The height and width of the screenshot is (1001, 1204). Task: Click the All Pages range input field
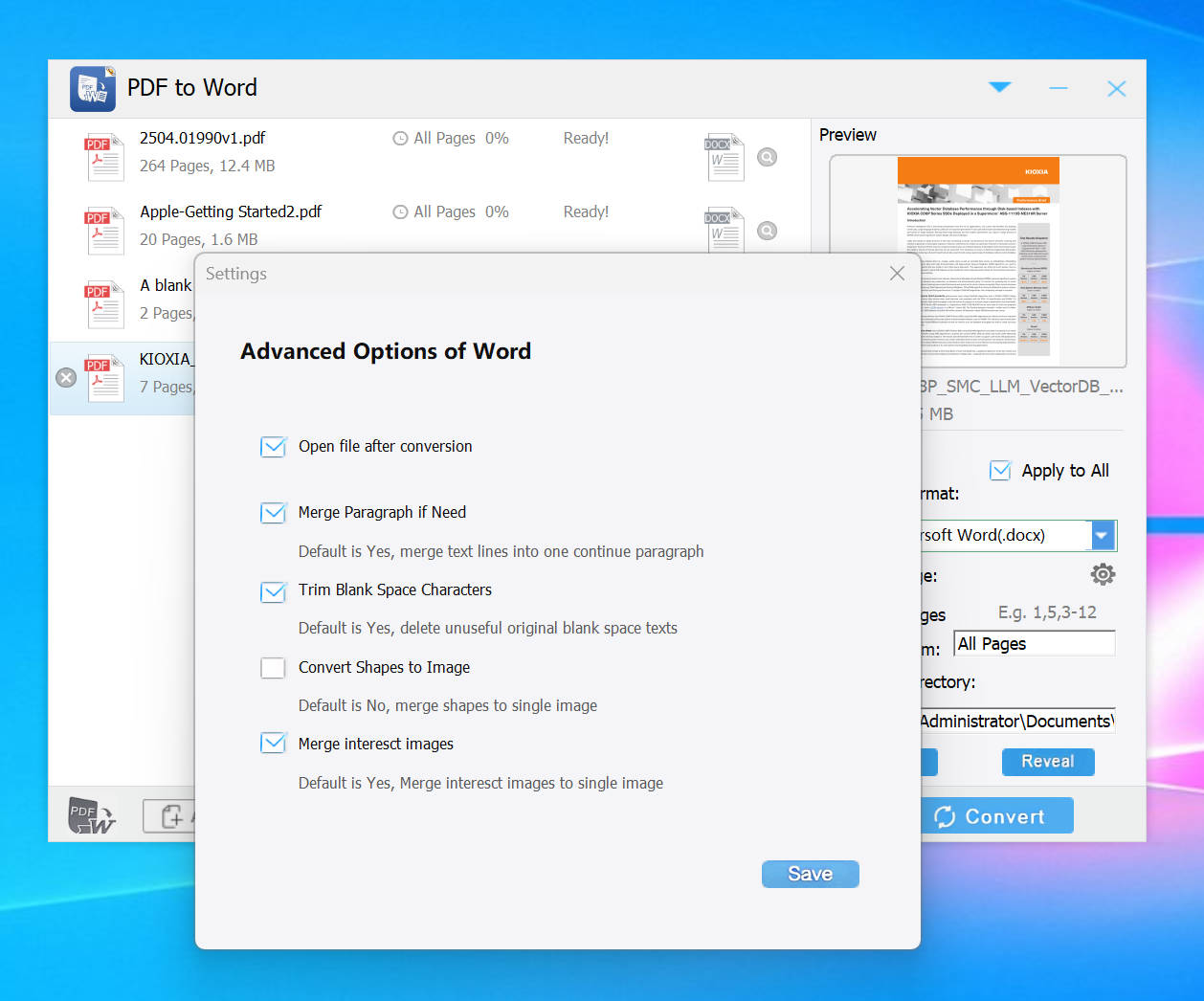pos(1034,644)
